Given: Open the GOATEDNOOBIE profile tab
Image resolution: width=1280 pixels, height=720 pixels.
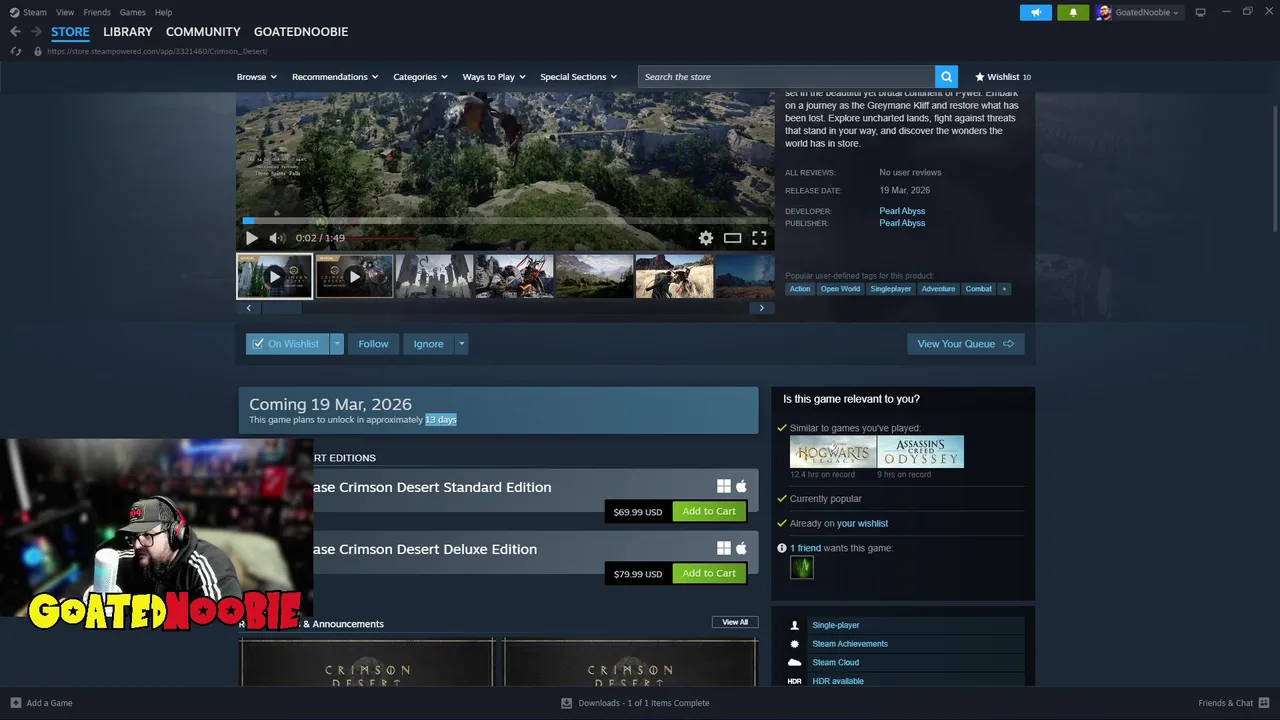Looking at the screenshot, I should [301, 32].
